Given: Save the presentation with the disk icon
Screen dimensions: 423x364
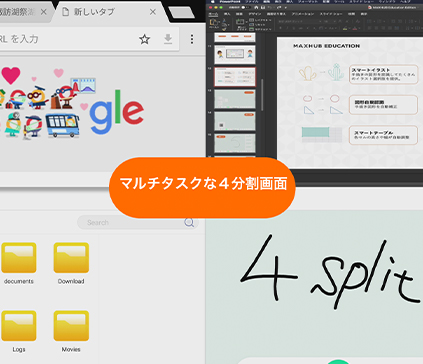Looking at the screenshot, I should point(263,7).
